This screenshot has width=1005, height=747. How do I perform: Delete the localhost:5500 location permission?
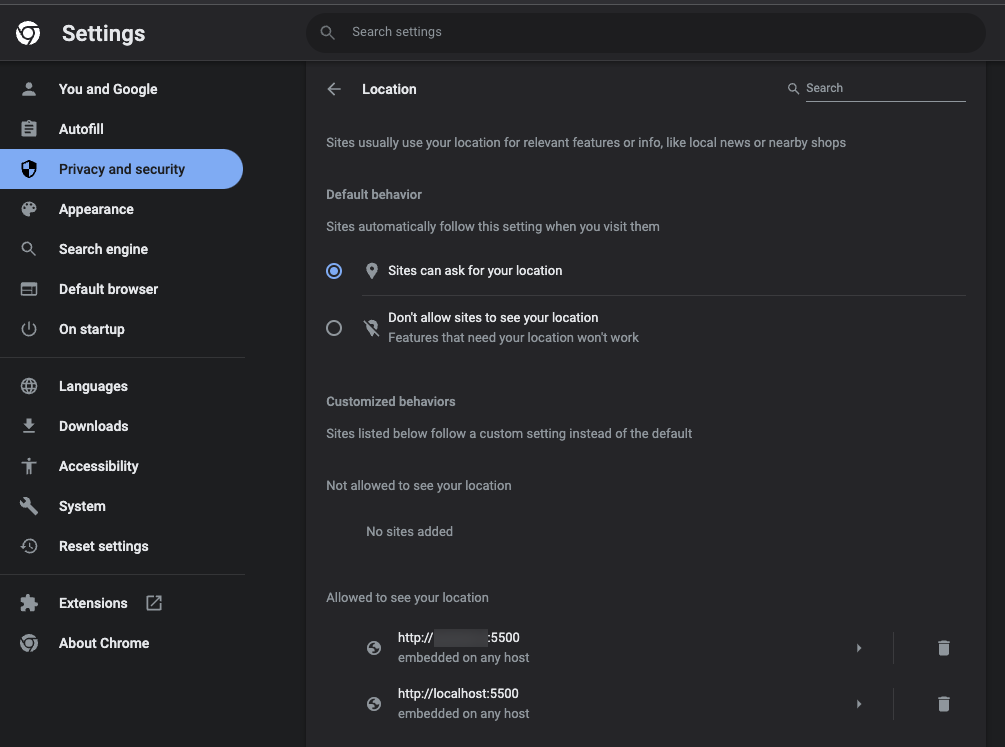pyautogui.click(x=943, y=704)
